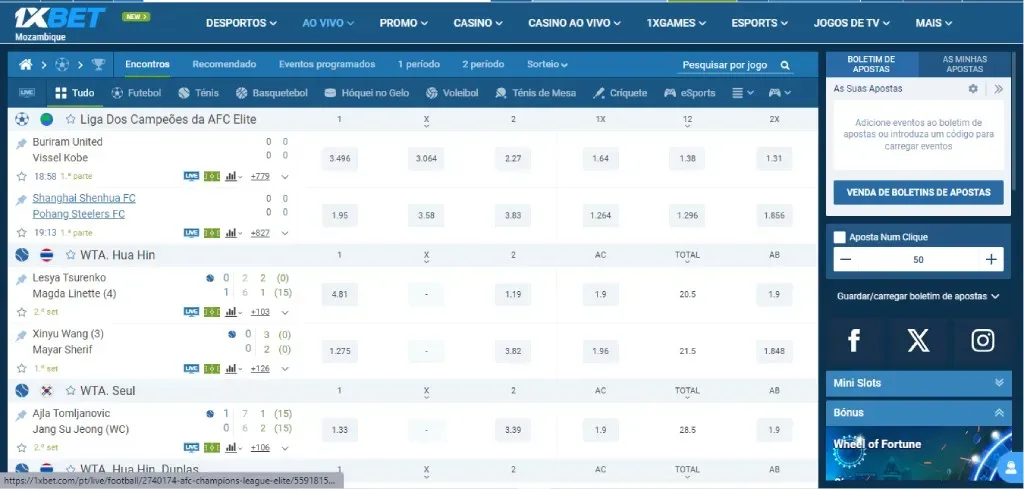Image resolution: width=1024 pixels, height=489 pixels.
Task: Click the search magnifier icon
Action: click(785, 65)
